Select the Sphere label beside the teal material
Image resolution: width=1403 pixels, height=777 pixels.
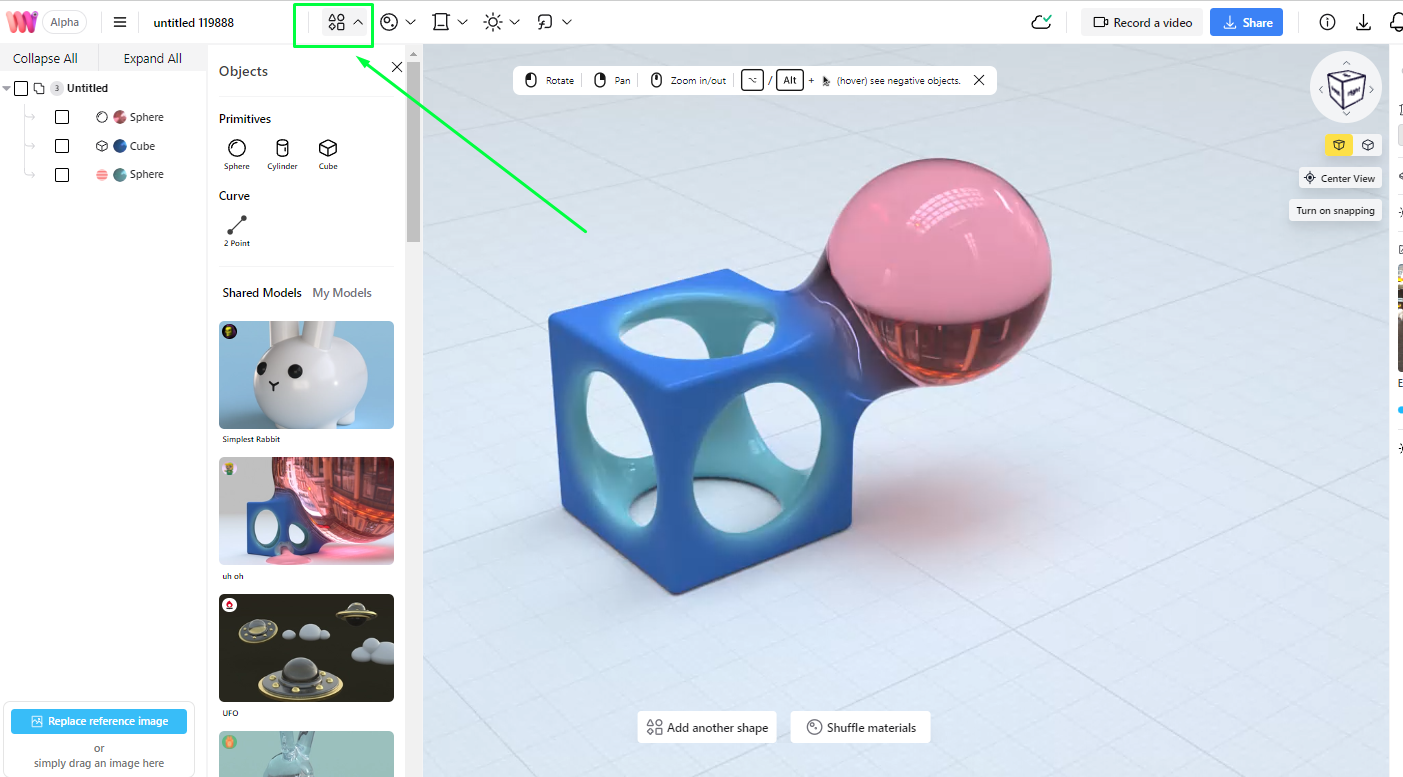(x=146, y=174)
